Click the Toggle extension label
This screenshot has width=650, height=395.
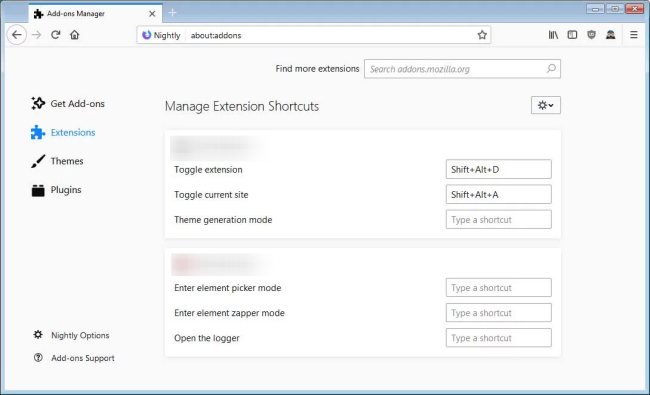pyautogui.click(x=208, y=170)
